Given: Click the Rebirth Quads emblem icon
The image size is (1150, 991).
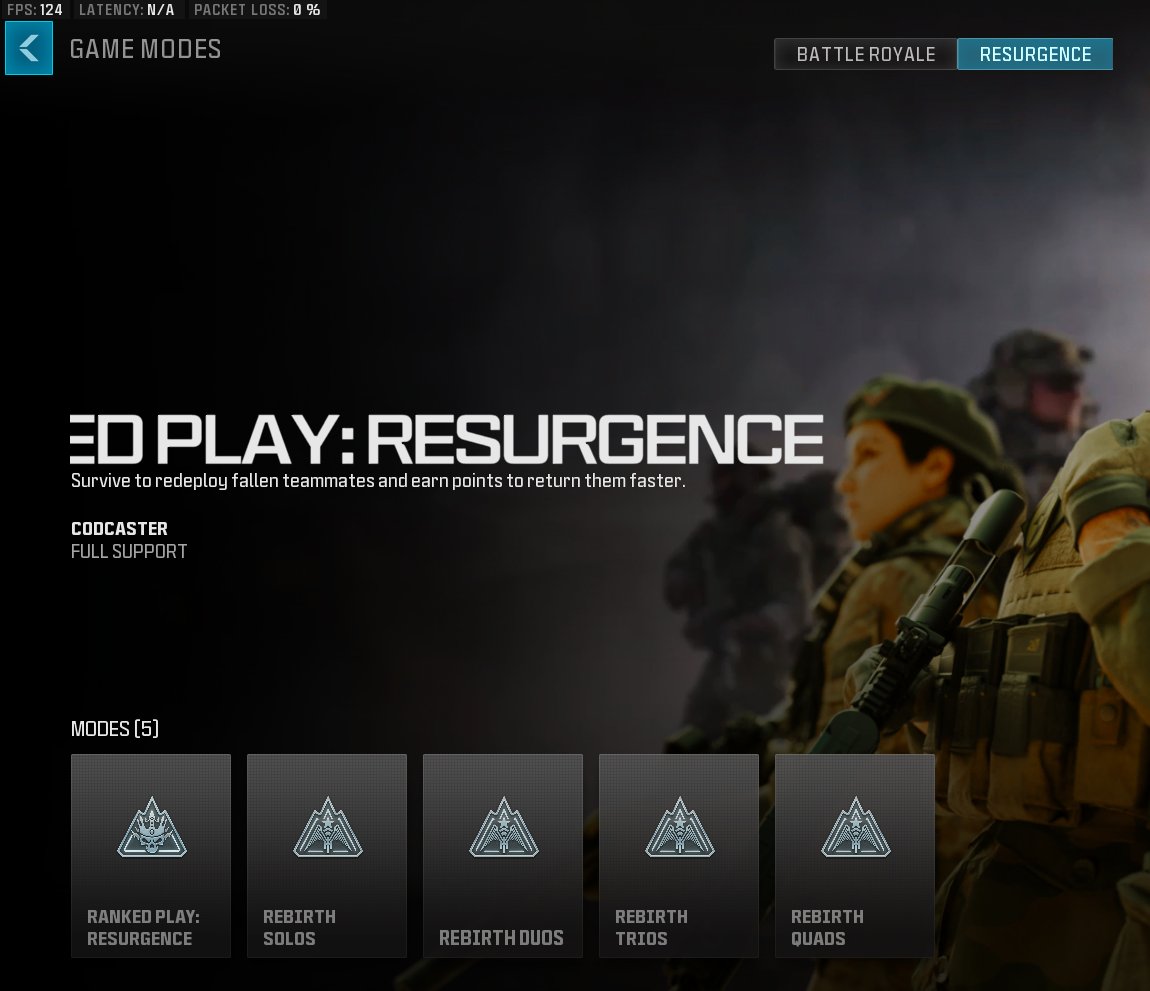Looking at the screenshot, I should pos(856,827).
